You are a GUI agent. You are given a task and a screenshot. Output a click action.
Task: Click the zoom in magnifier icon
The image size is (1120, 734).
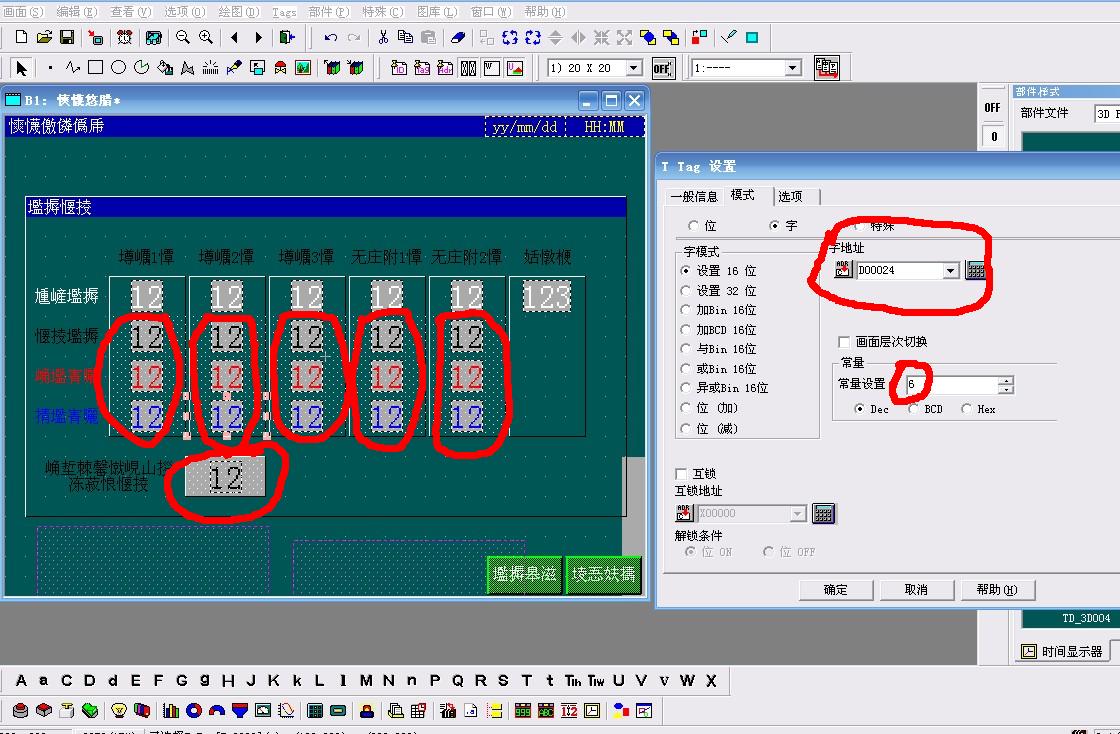(x=206, y=38)
